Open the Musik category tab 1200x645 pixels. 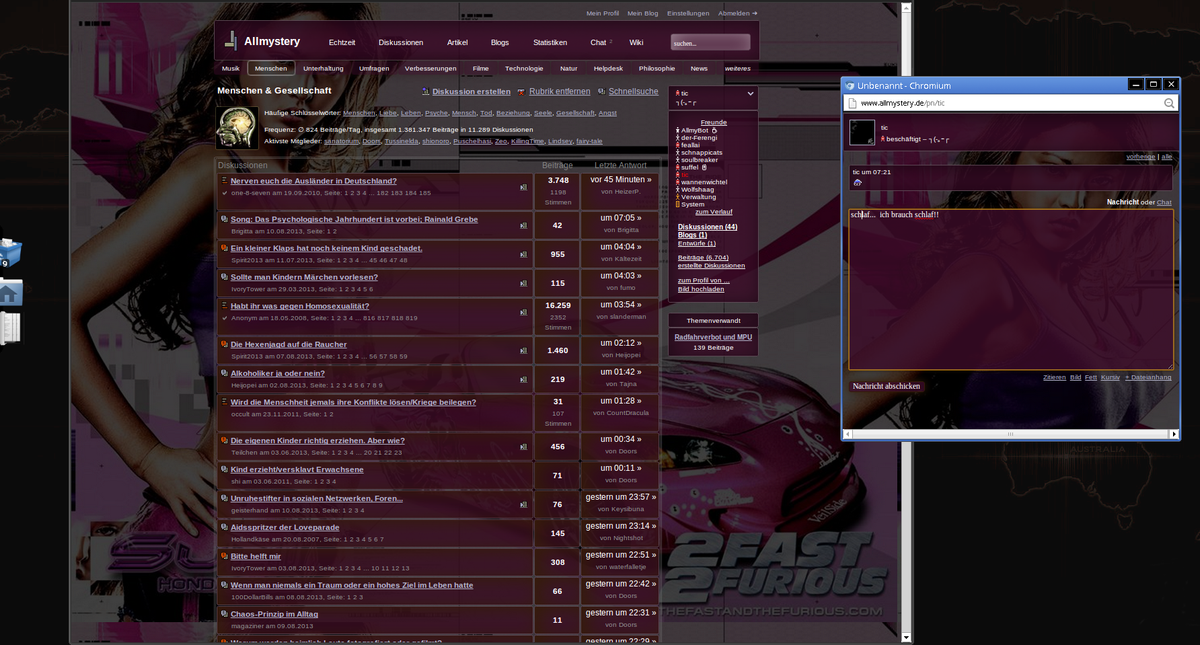[x=231, y=68]
